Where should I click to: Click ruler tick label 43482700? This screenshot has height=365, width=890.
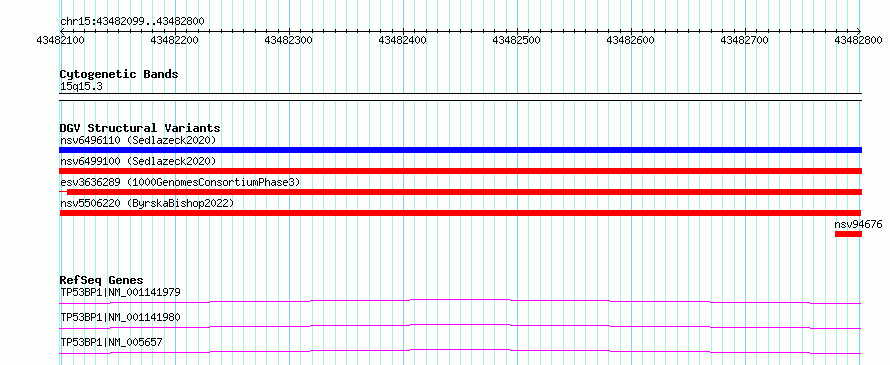[744, 40]
